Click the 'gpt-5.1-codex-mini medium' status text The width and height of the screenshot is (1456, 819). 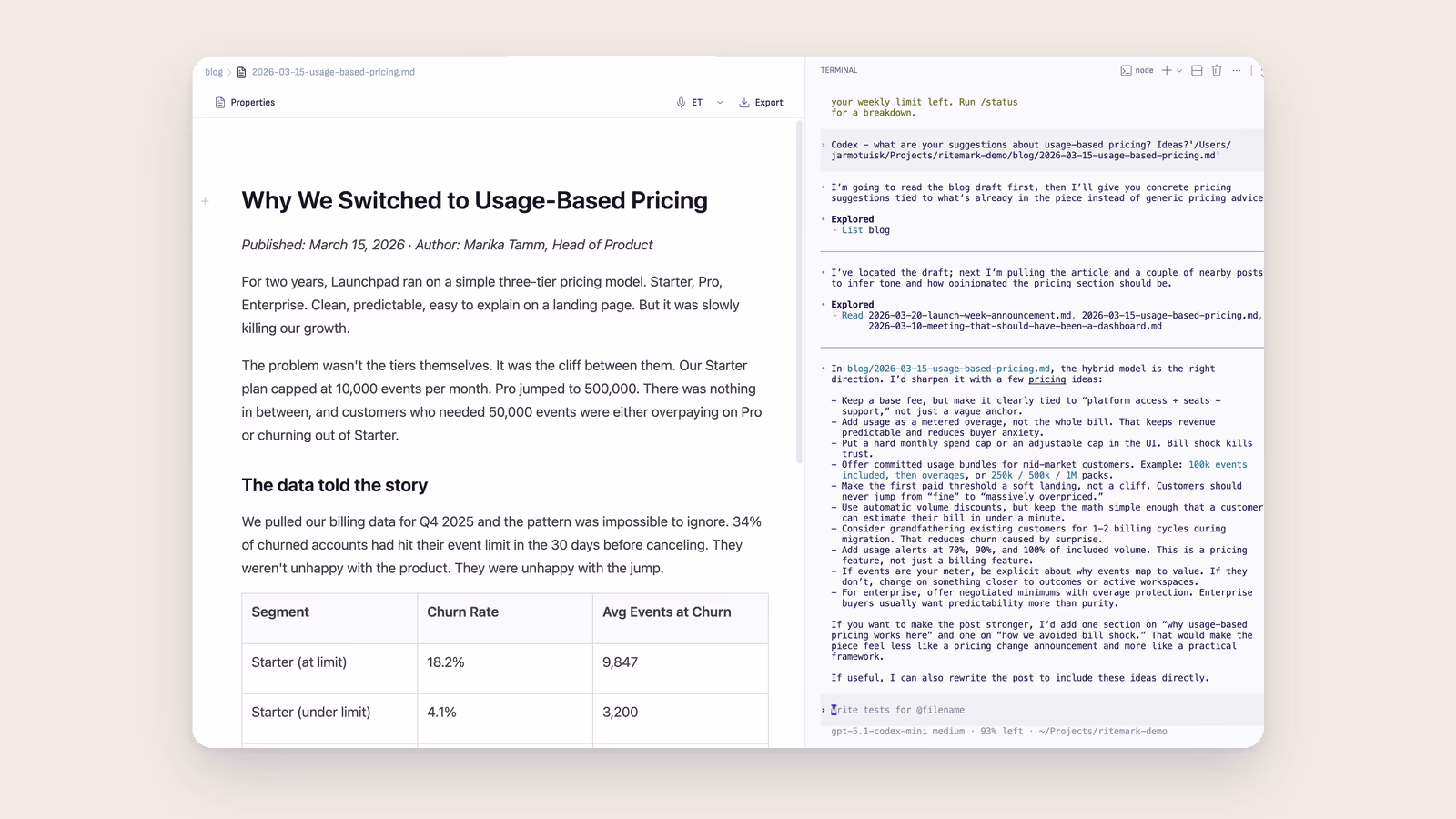[897, 732]
